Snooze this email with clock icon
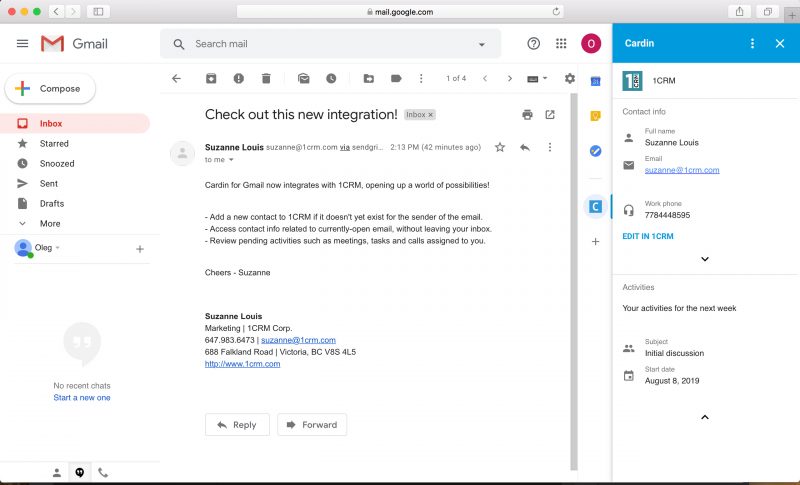This screenshot has width=800, height=485. coord(331,79)
